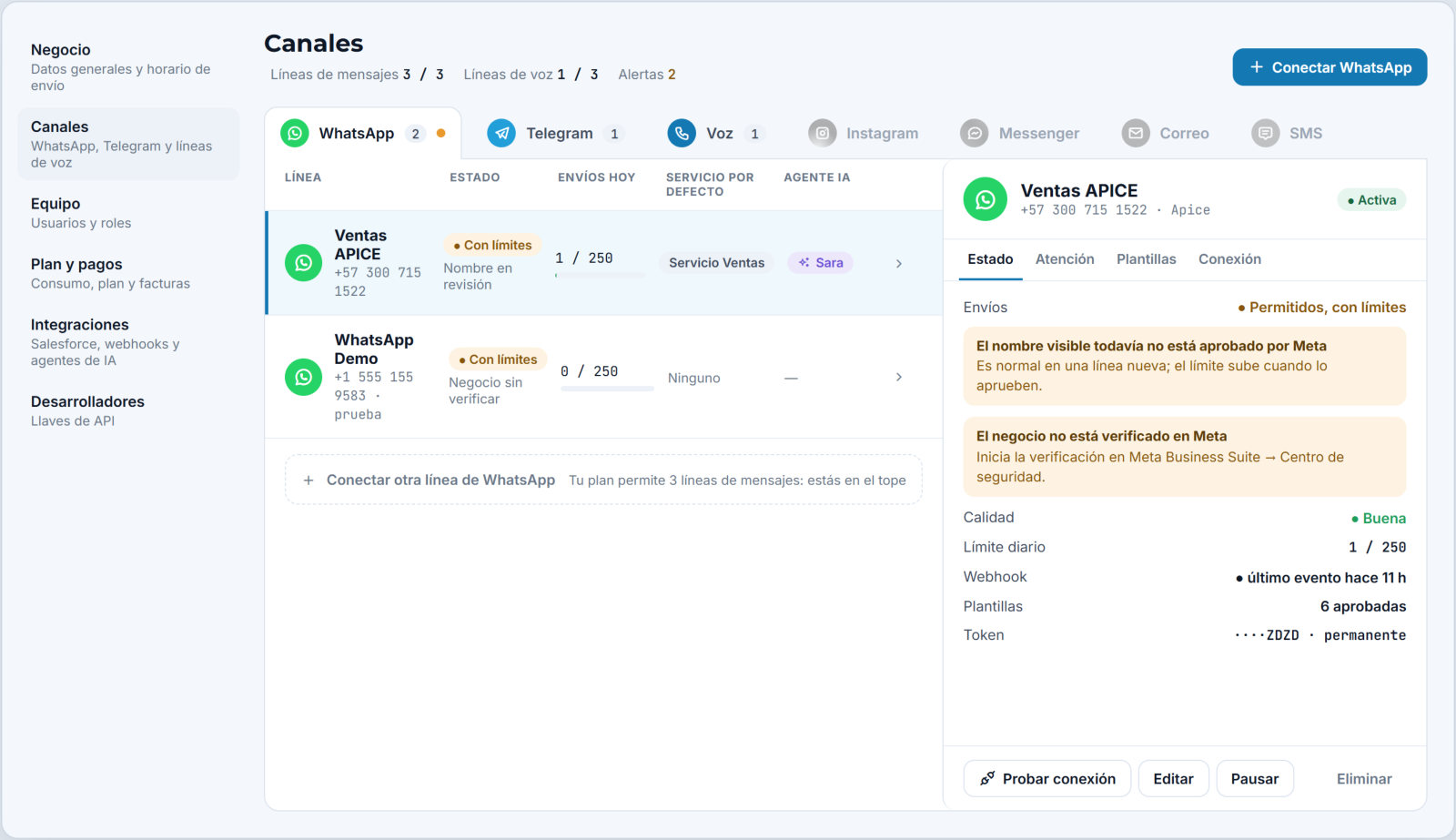Switch to the Conexión tab
This screenshot has height=840, width=1456.
coord(1229,259)
